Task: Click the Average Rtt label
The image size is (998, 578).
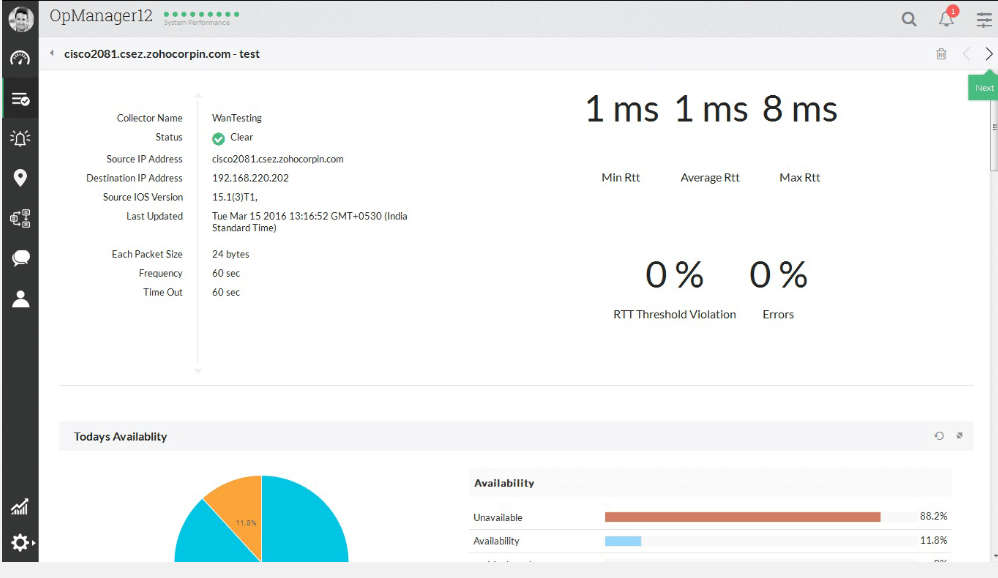Action: point(710,178)
